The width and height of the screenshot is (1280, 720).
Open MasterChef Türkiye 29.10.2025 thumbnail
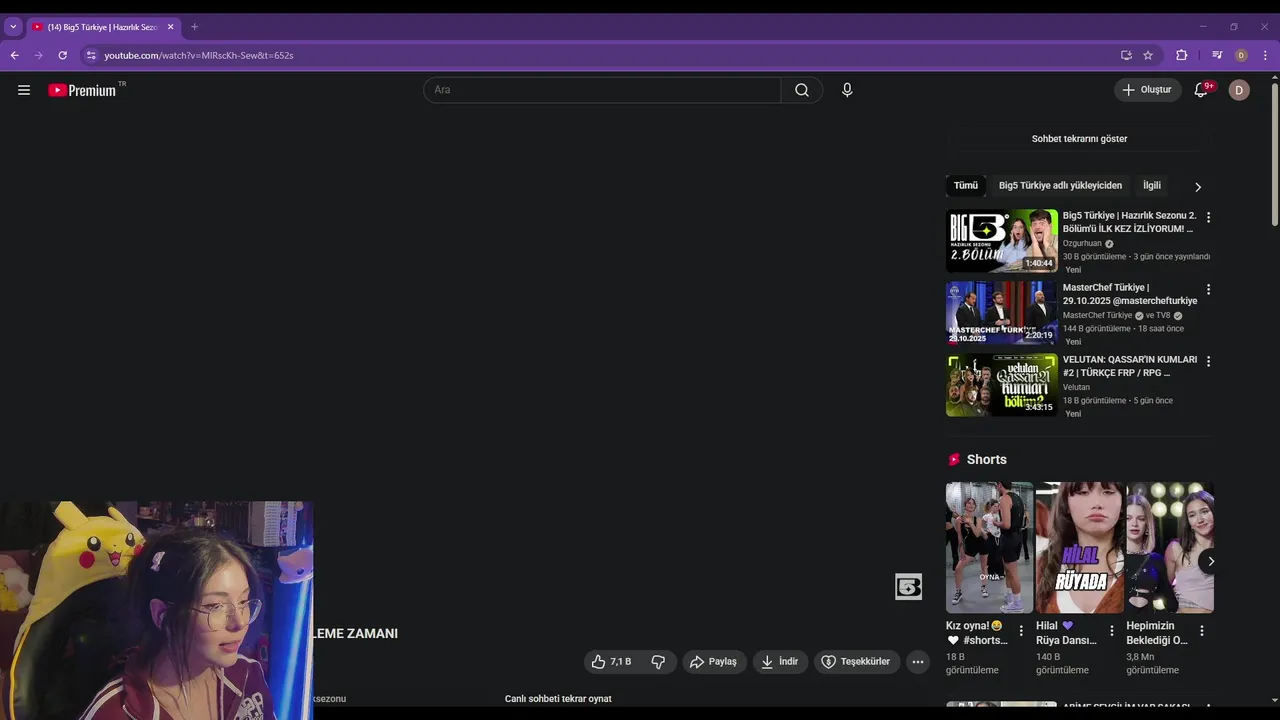pos(1001,313)
